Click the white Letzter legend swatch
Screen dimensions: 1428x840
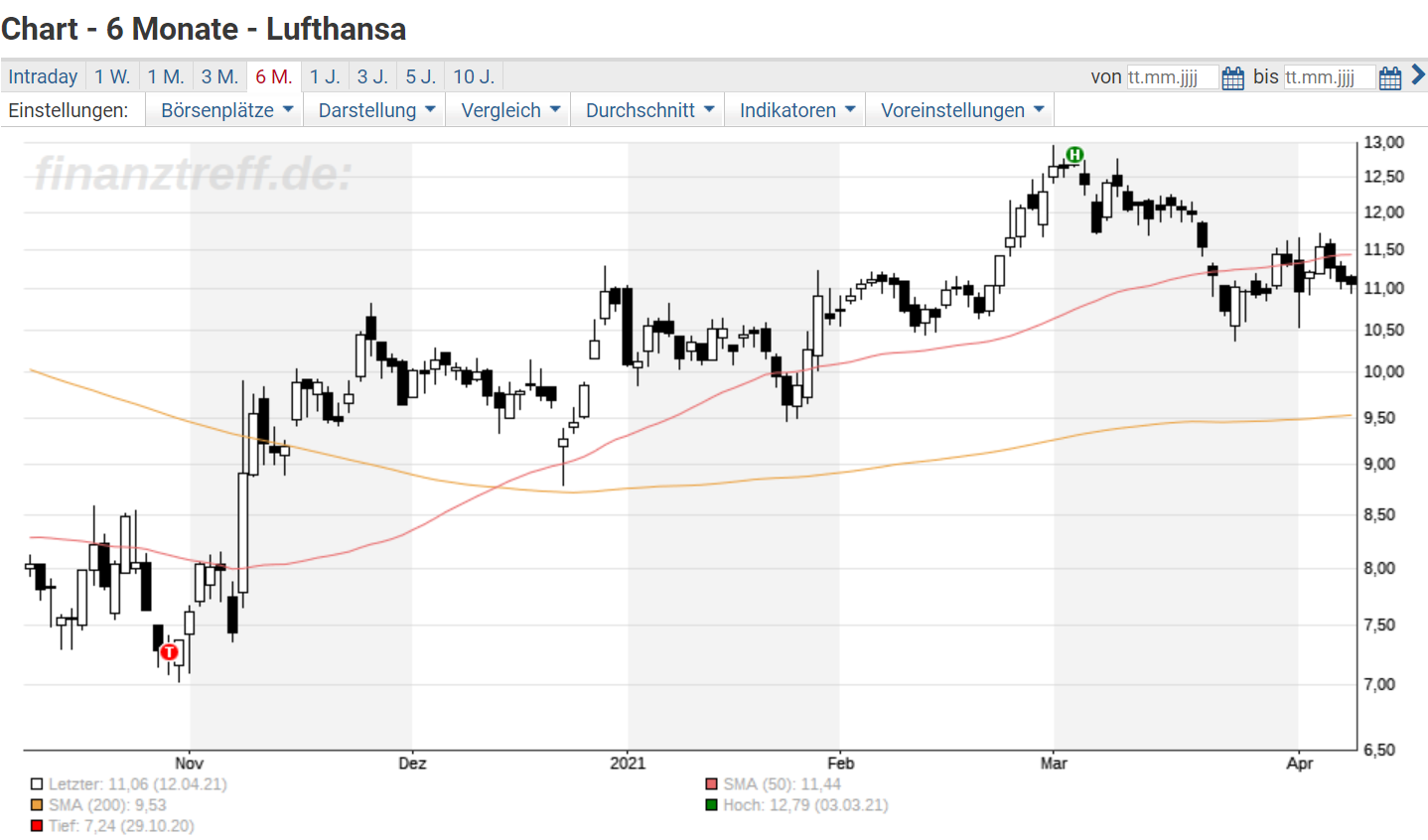coord(37,784)
